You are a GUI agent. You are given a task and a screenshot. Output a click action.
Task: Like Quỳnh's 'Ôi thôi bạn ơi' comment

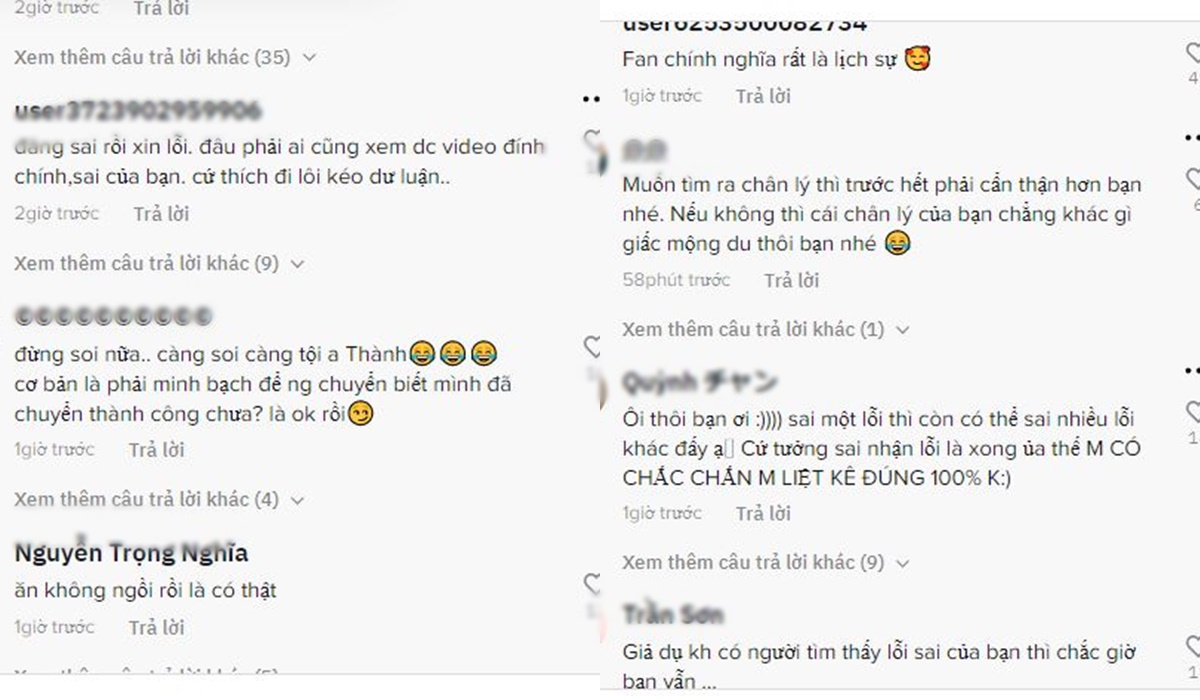click(x=1192, y=411)
